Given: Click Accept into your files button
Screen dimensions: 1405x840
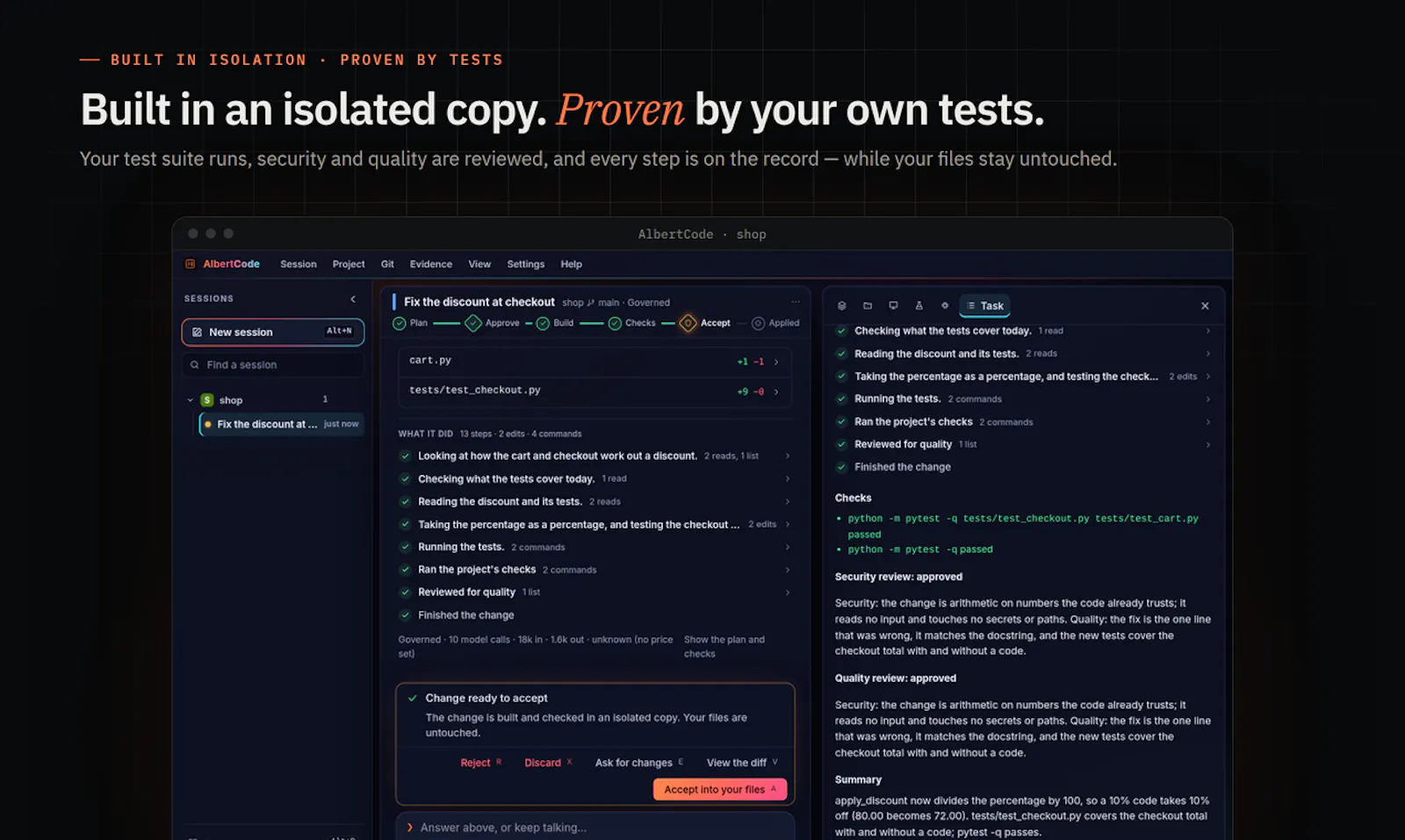Looking at the screenshot, I should pos(720,789).
